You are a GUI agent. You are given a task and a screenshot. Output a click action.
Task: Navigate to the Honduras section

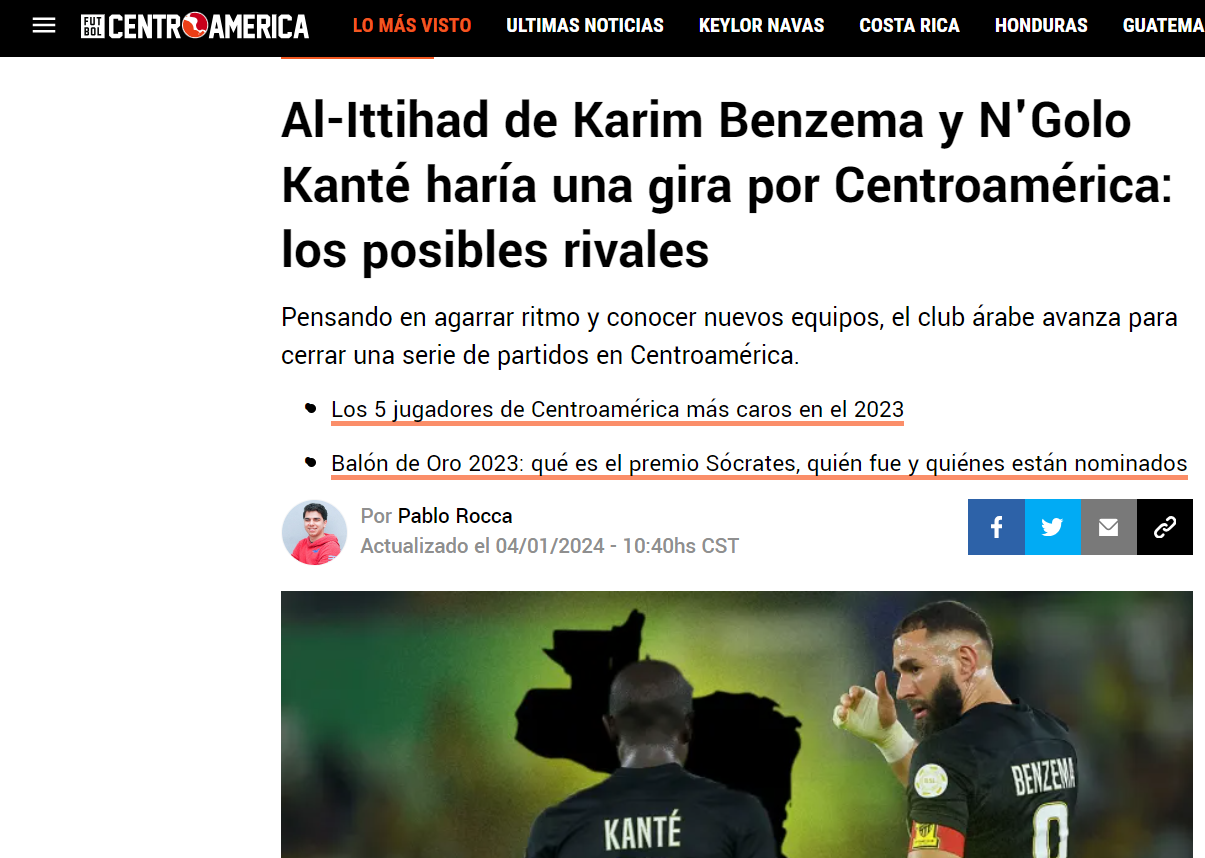pos(1041,26)
